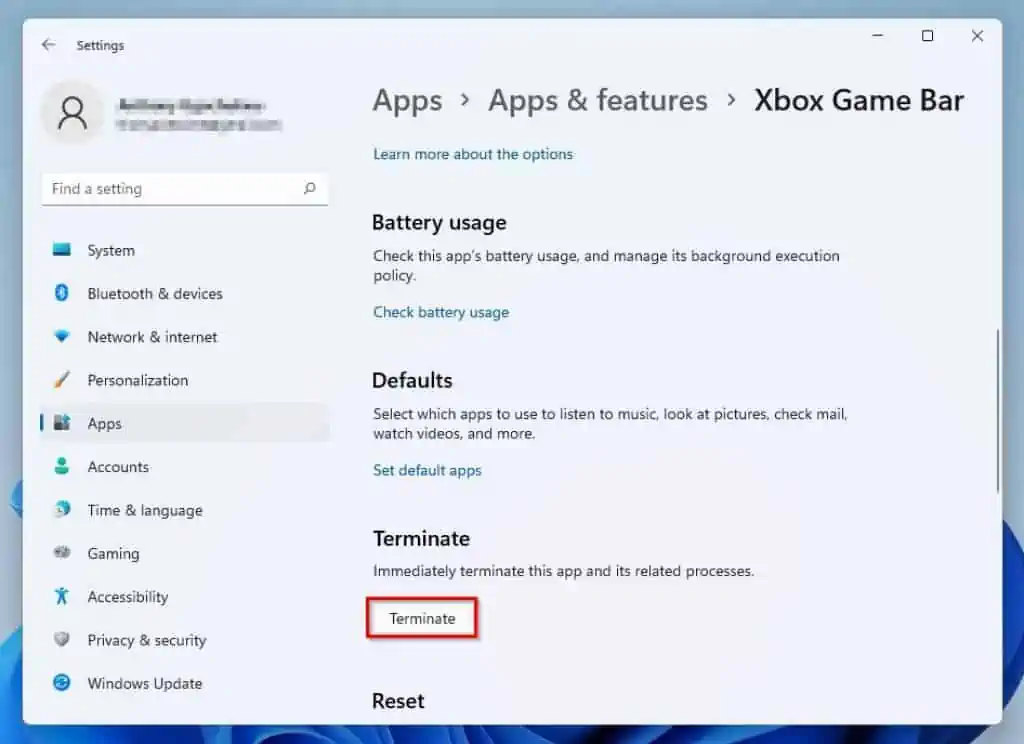Screen dimensions: 1024x744
Task: Click the search magnifier icon
Action: click(x=309, y=188)
